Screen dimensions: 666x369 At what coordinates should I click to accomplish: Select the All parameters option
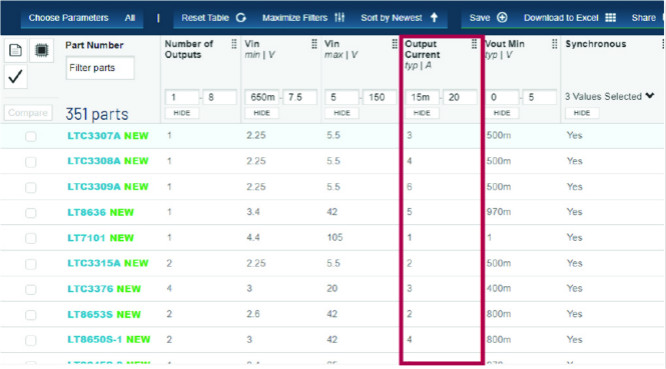pyautogui.click(x=130, y=18)
